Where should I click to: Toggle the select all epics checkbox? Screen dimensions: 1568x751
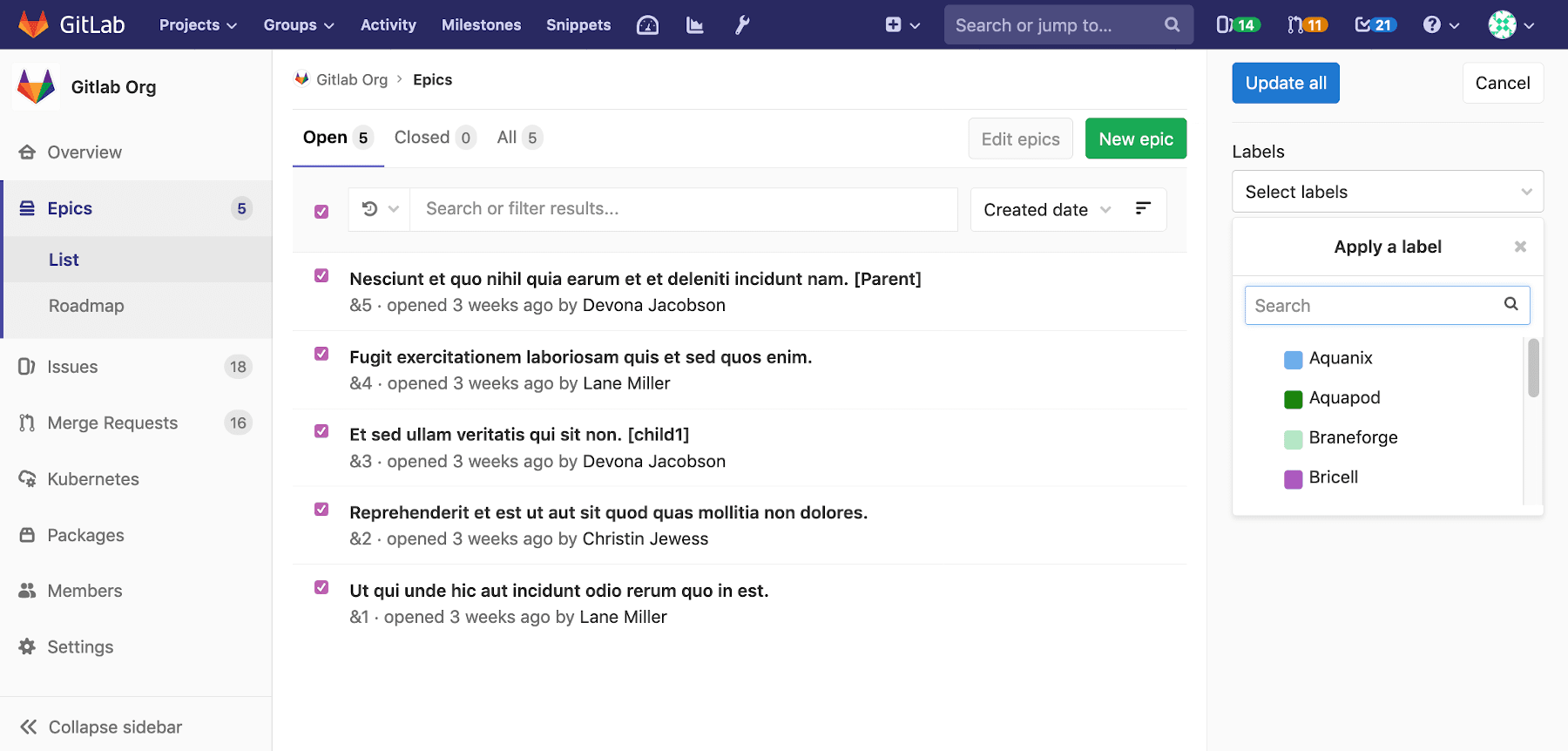[321, 212]
